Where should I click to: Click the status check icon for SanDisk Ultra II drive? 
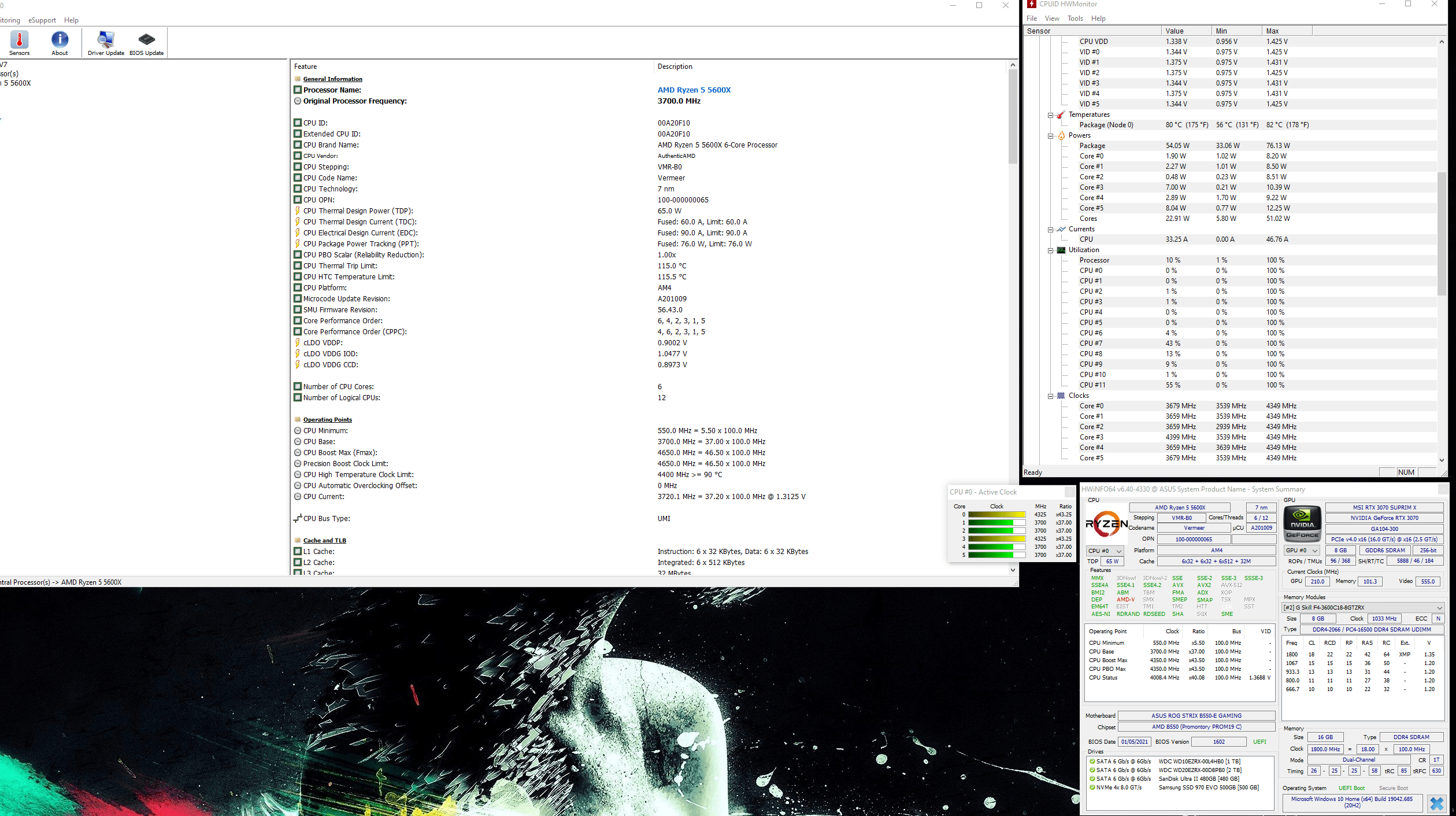coord(1092,779)
